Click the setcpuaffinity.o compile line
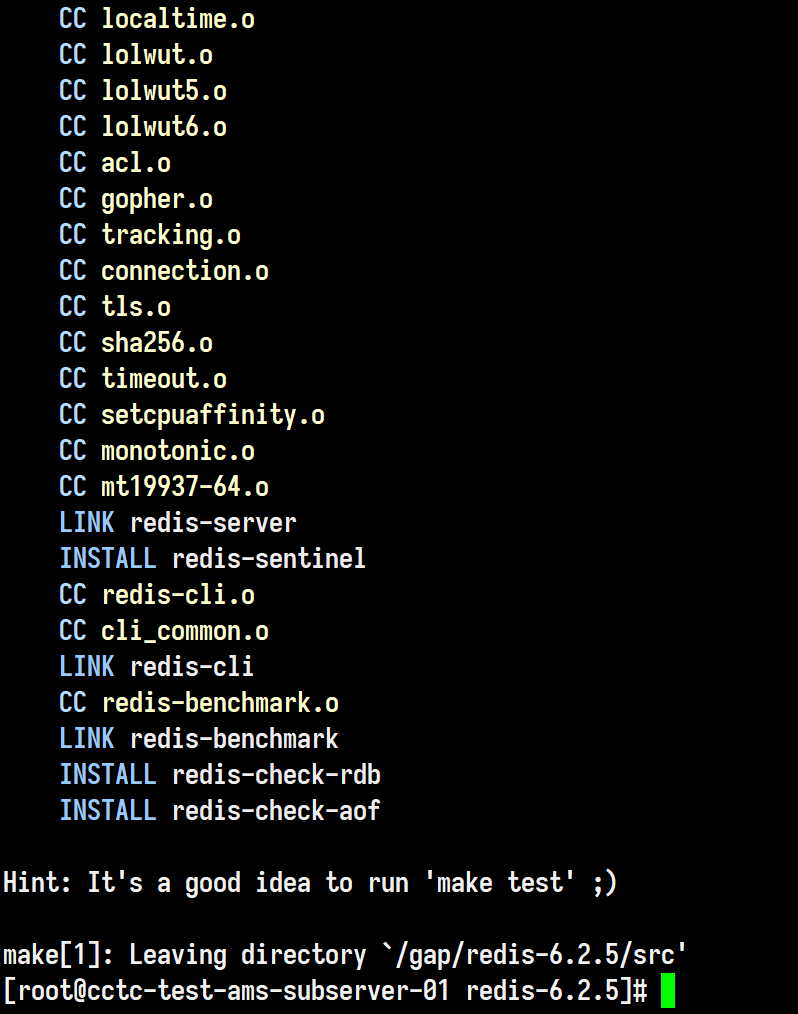Viewport: 798px width, 1014px height. pos(192,415)
